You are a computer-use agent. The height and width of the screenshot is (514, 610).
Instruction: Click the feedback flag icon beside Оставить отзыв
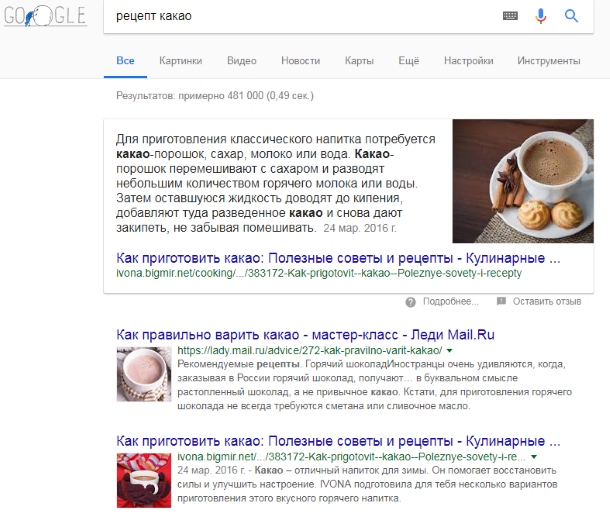click(x=501, y=301)
